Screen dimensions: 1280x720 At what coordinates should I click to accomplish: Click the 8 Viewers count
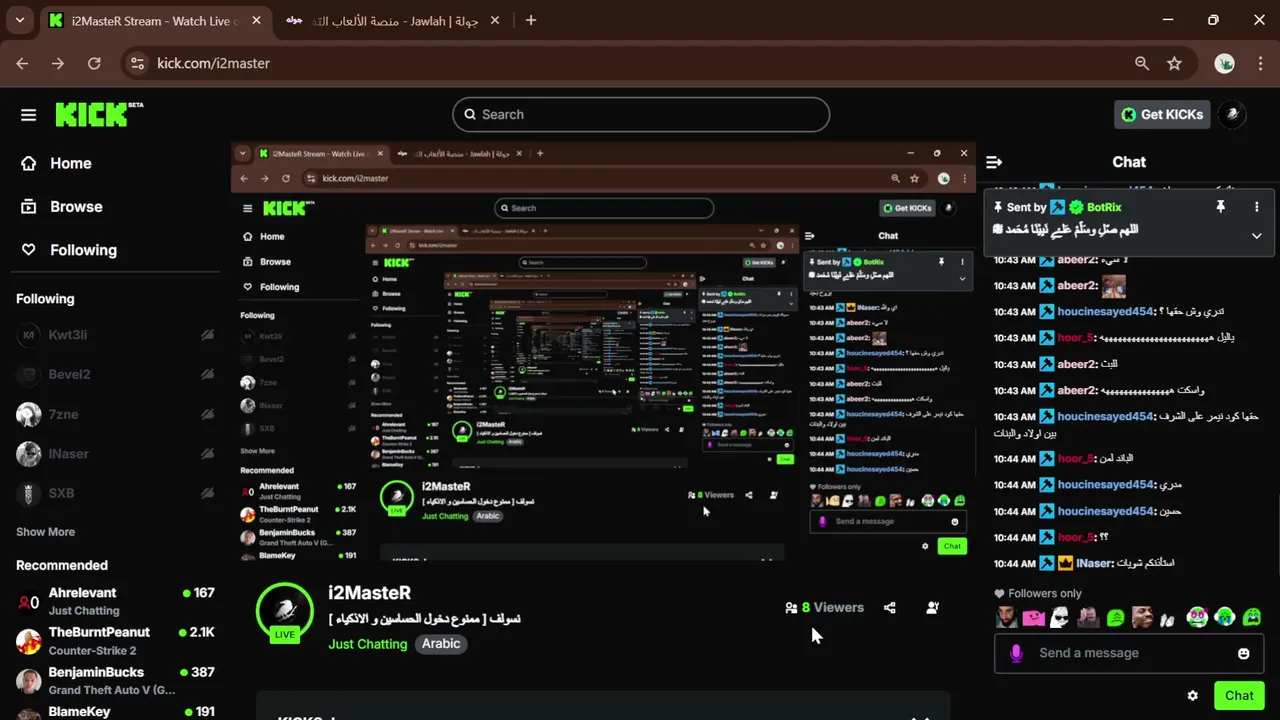(824, 607)
